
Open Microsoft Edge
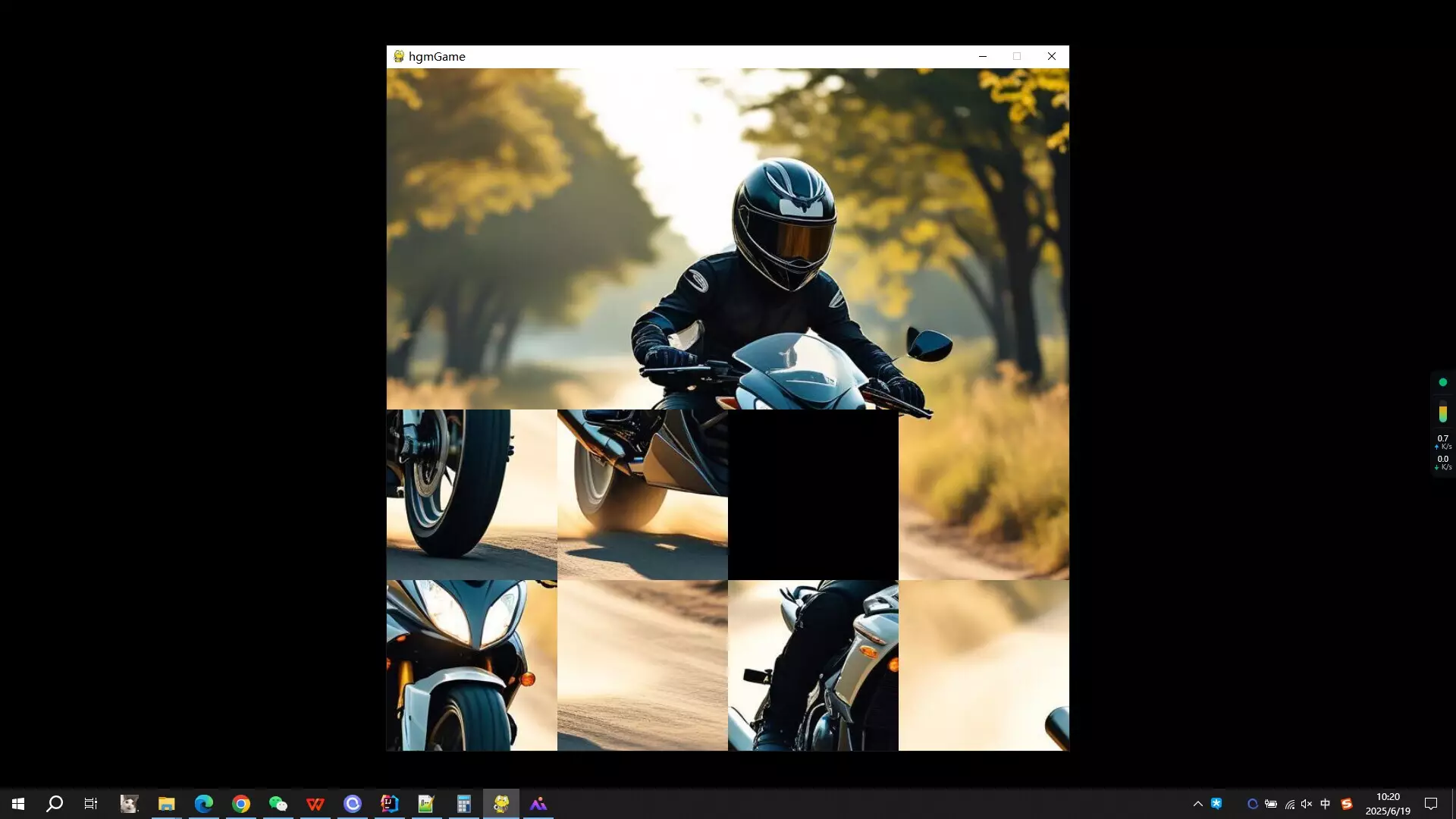tap(203, 804)
